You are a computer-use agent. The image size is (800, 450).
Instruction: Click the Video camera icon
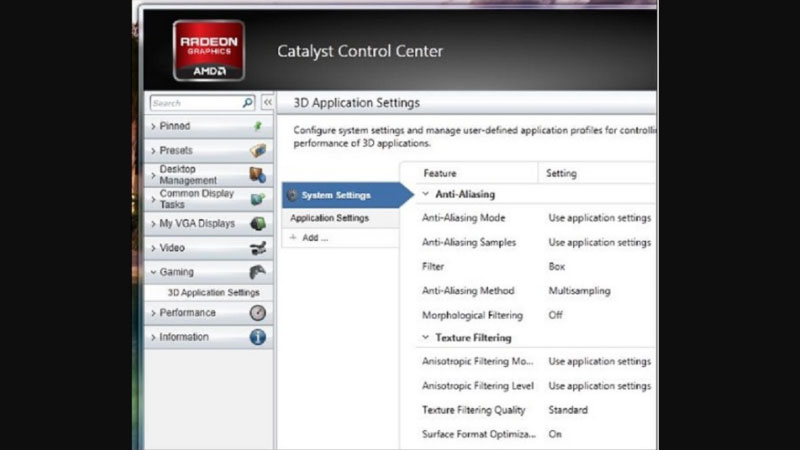coord(257,248)
